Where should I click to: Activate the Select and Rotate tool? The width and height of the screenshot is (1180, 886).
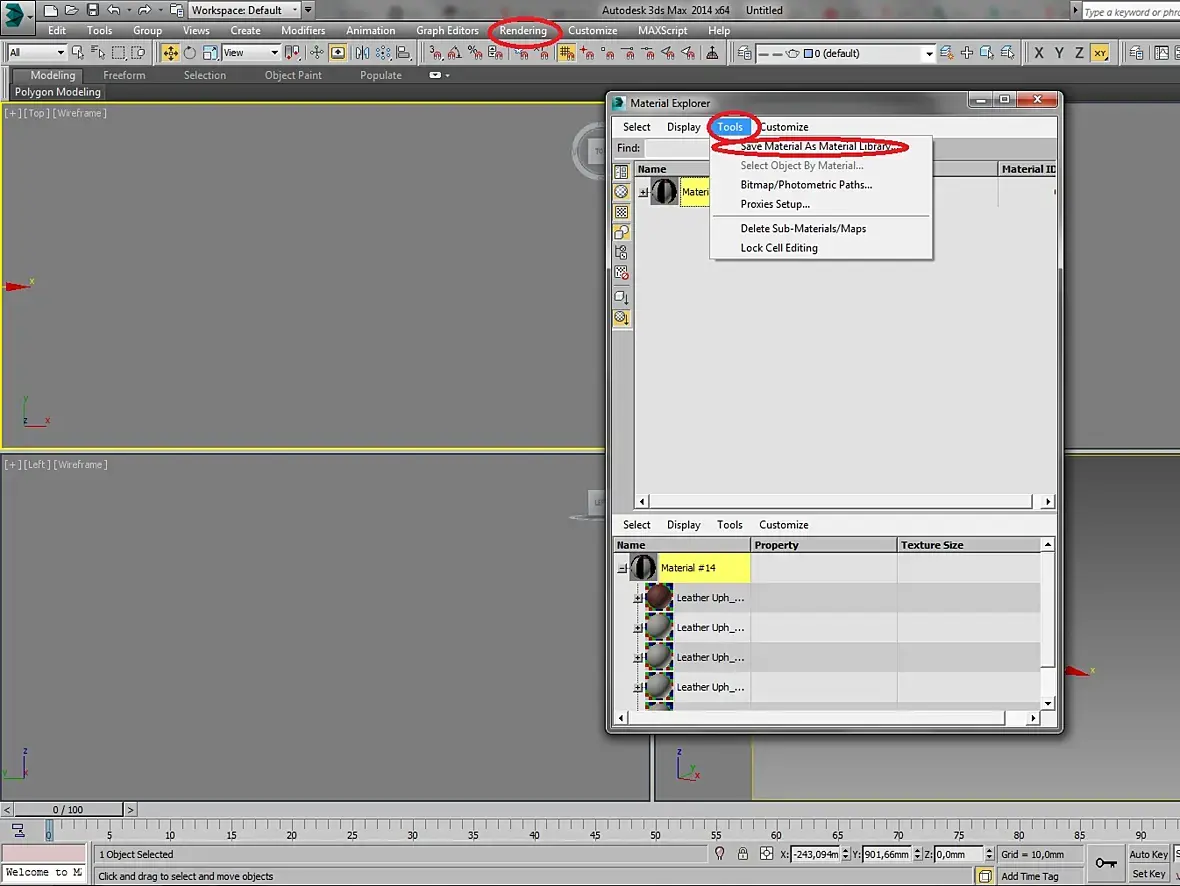190,53
